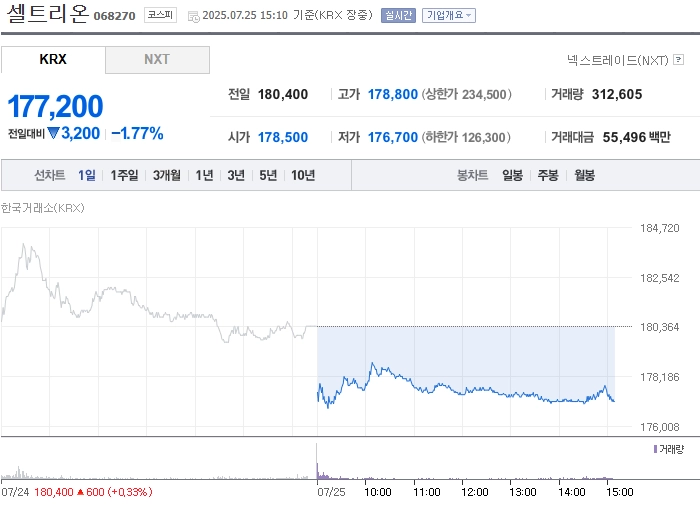700x505 pixels.
Task: Click the 거래량 purple legend marker
Action: pos(655,449)
